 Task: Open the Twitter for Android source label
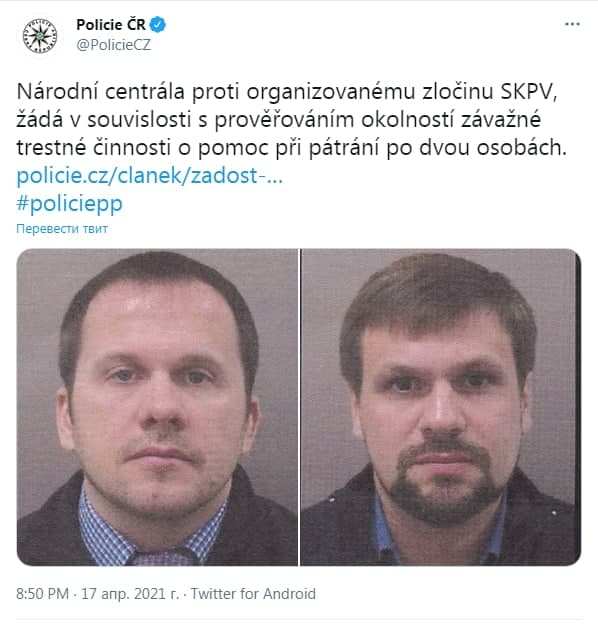tap(253, 594)
